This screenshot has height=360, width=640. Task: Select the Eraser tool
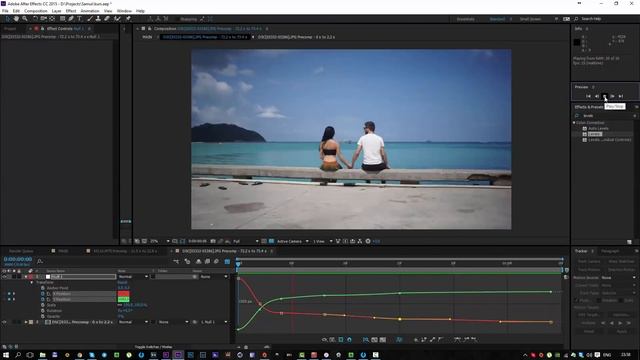click(107, 19)
